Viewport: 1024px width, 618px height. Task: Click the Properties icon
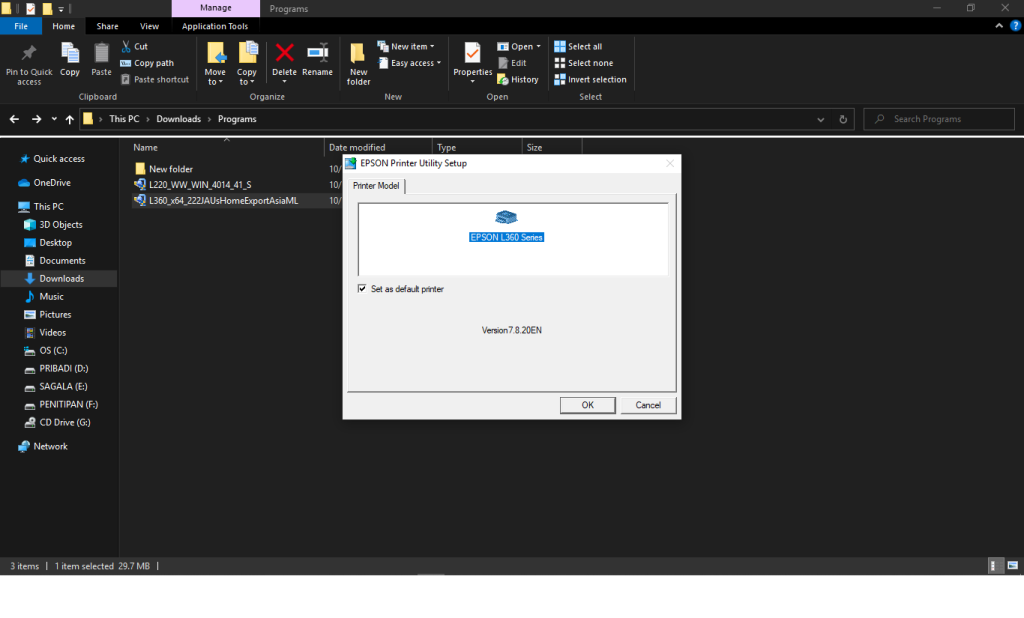[472, 53]
